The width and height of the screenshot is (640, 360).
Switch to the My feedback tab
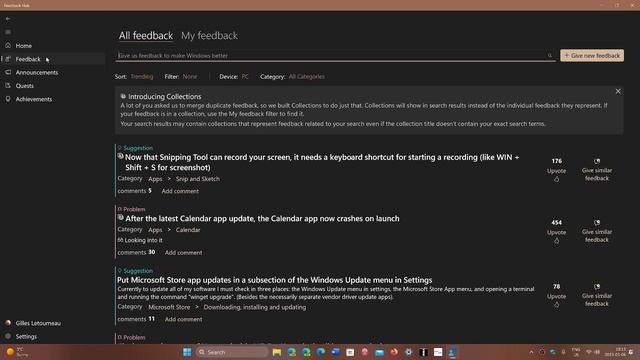[x=209, y=36]
